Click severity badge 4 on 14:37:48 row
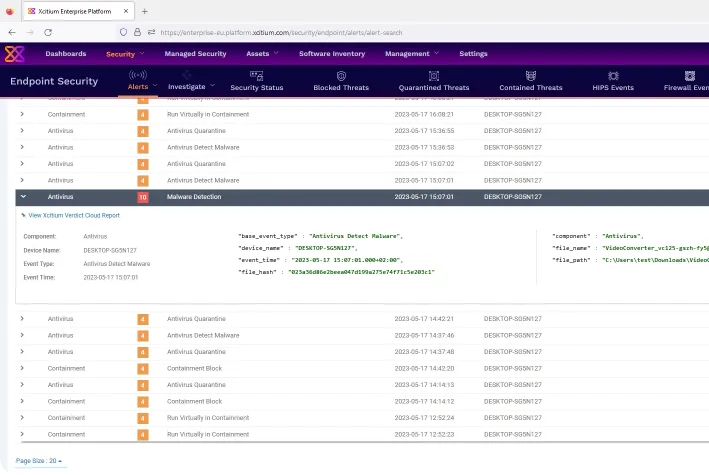The image size is (709, 475). [x=142, y=352]
